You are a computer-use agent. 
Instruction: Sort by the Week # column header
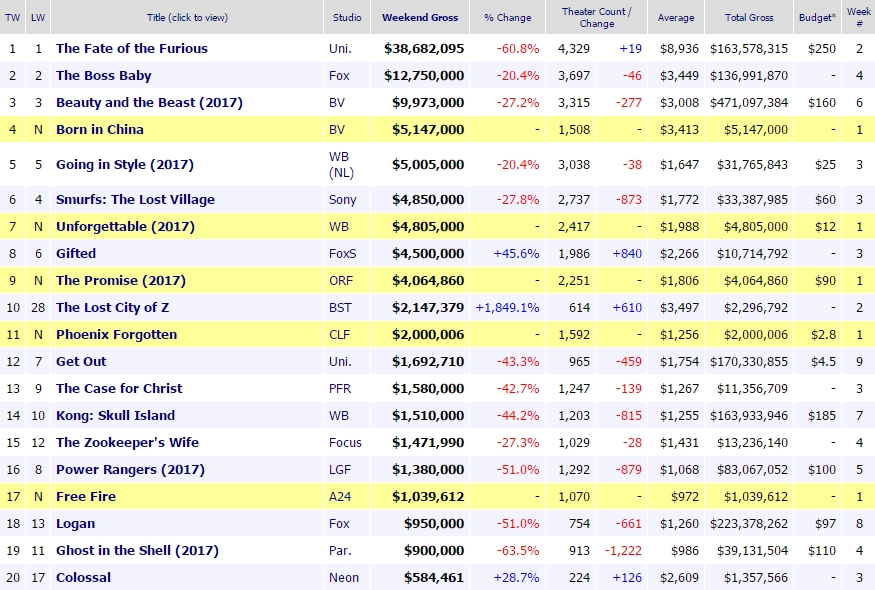(x=859, y=17)
